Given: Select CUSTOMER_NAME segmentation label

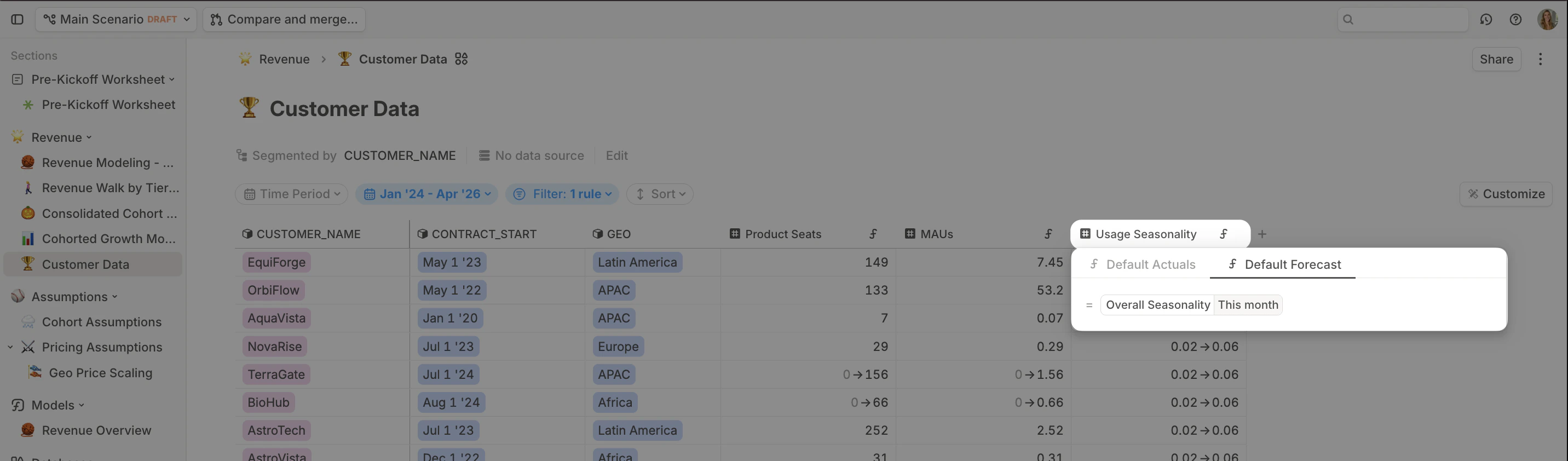Looking at the screenshot, I should coord(399,155).
